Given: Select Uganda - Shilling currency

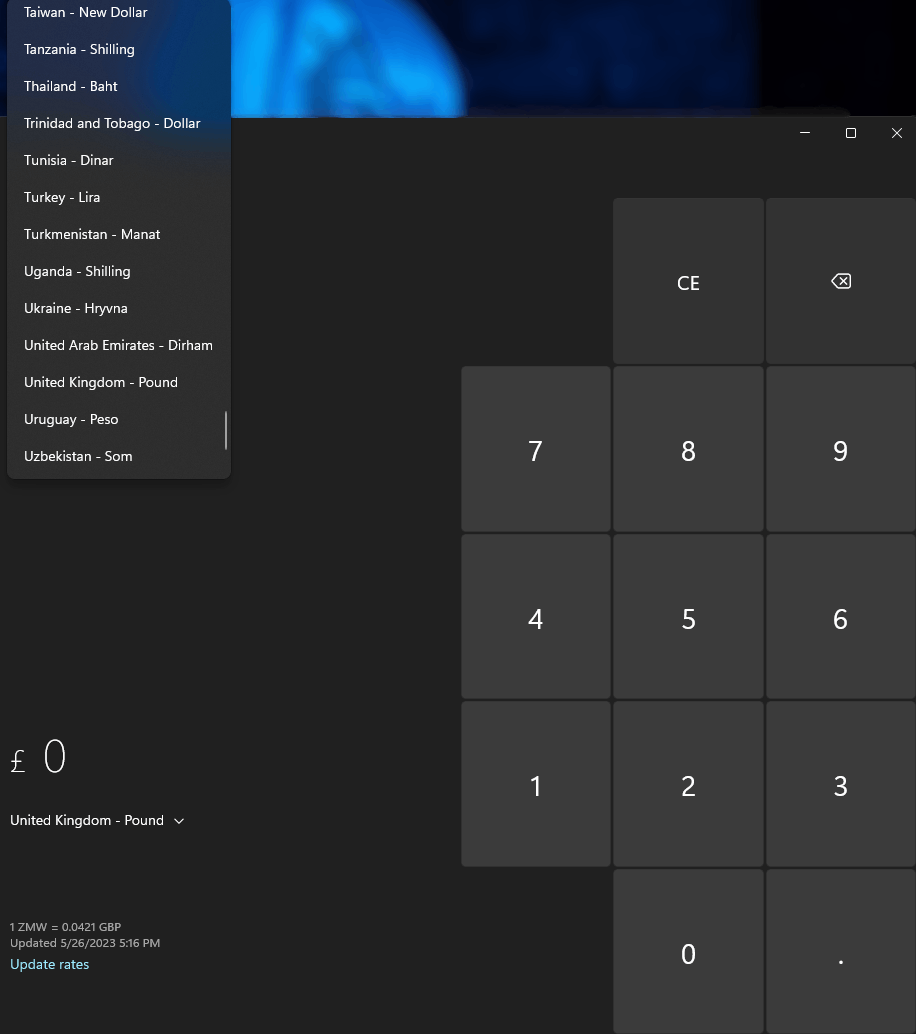Looking at the screenshot, I should 119,271.
